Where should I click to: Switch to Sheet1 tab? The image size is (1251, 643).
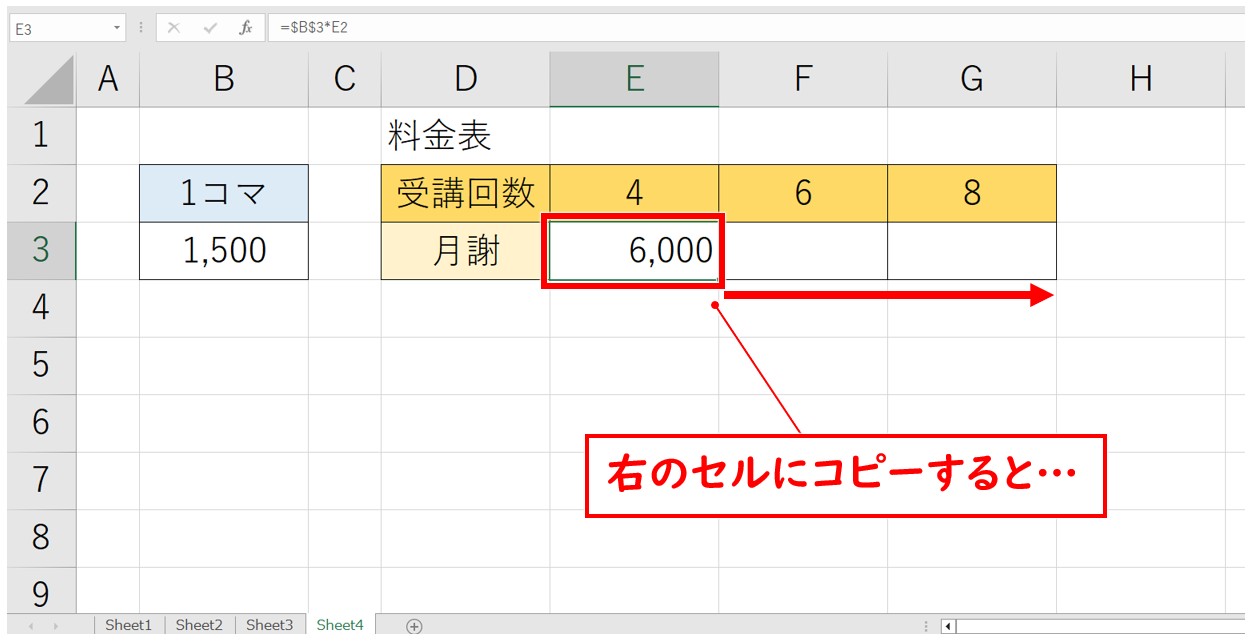pyautogui.click(x=128, y=625)
